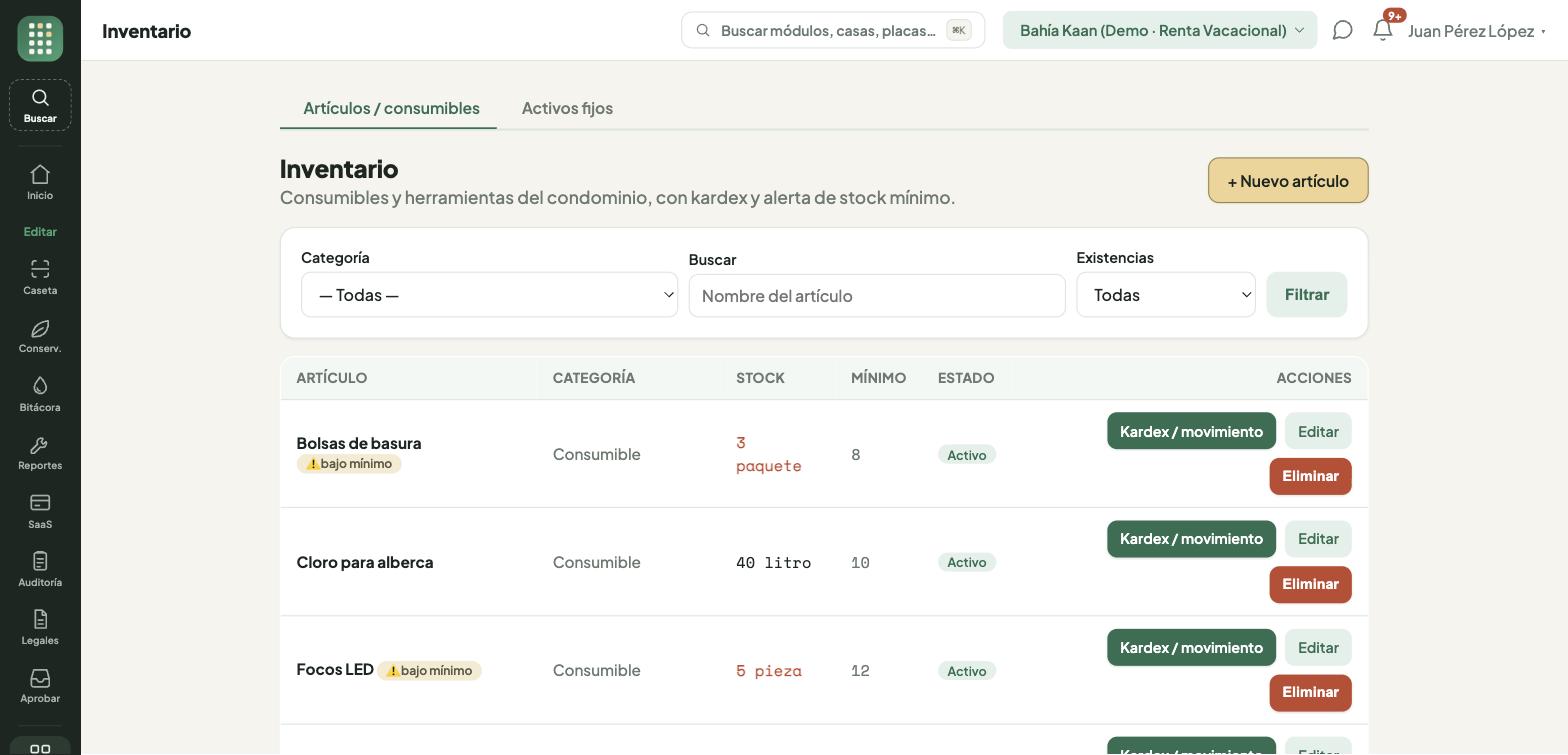Screen dimensions: 1568x755
Task: Open Kardex / movimiento for Focos LED
Action: coord(1191,647)
